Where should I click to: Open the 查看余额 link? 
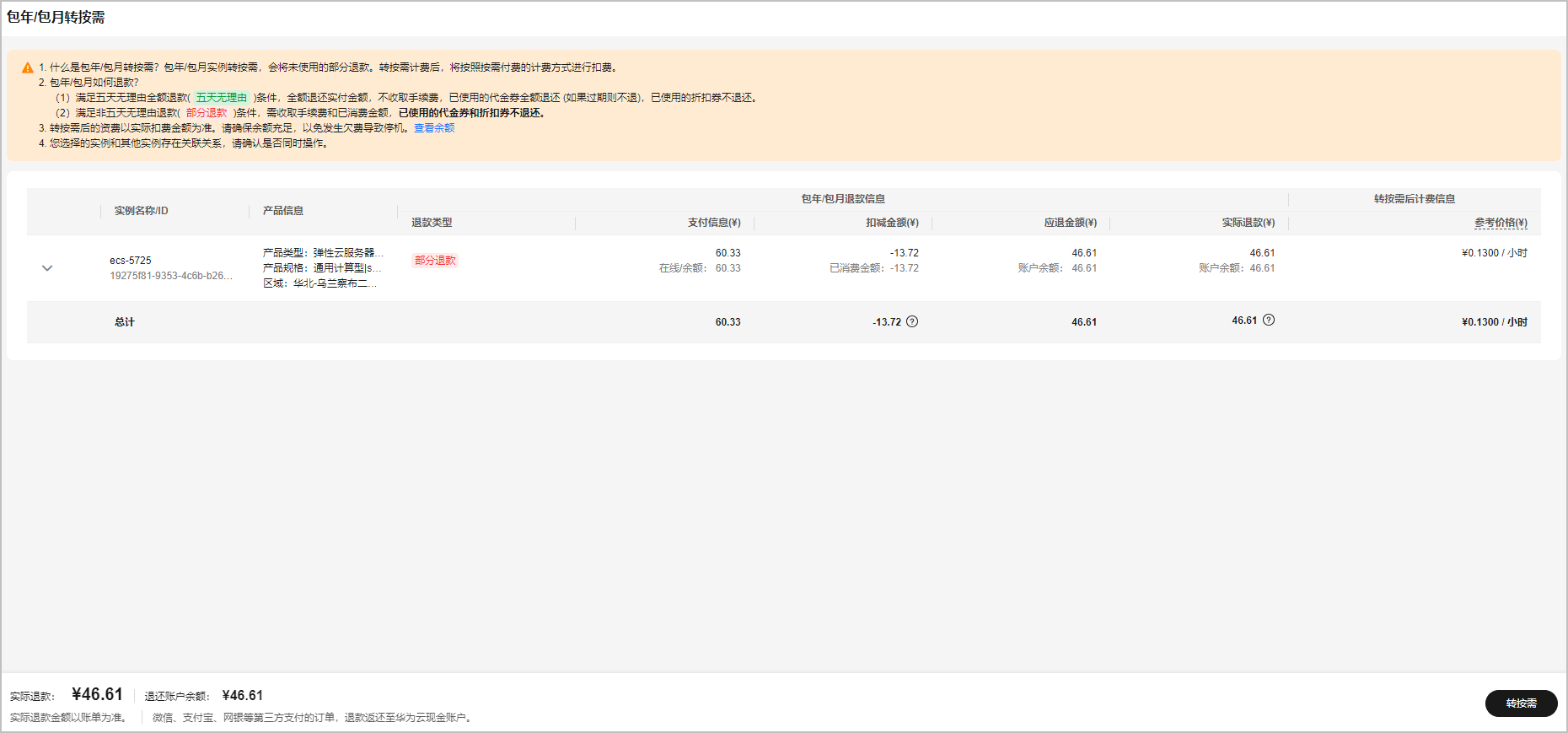click(434, 128)
